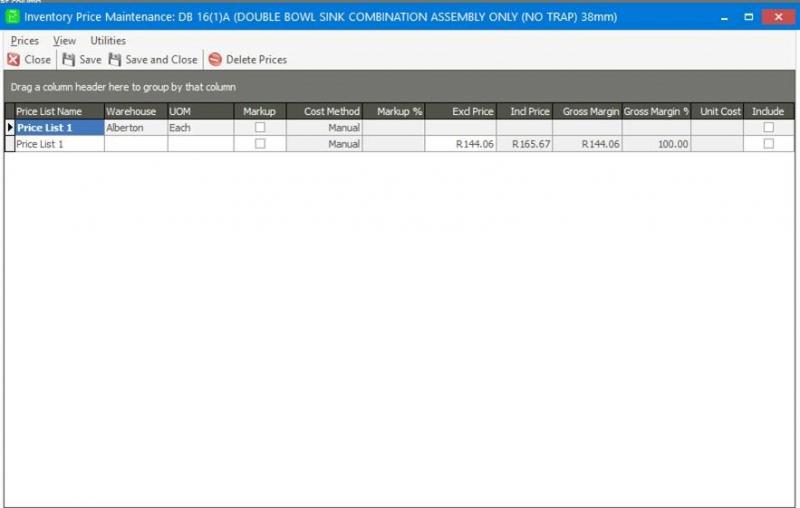Enable Include checkbox in the Alberton row
800x508 pixels.
pyautogui.click(x=768, y=128)
